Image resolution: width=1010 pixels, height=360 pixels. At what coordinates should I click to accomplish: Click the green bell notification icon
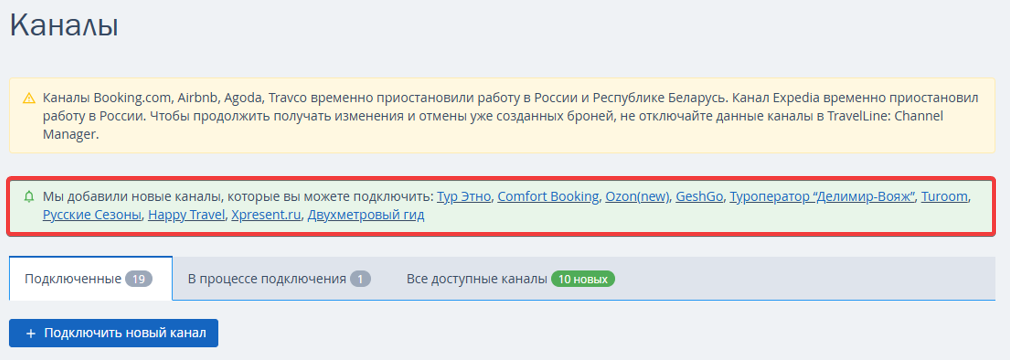tap(29, 196)
